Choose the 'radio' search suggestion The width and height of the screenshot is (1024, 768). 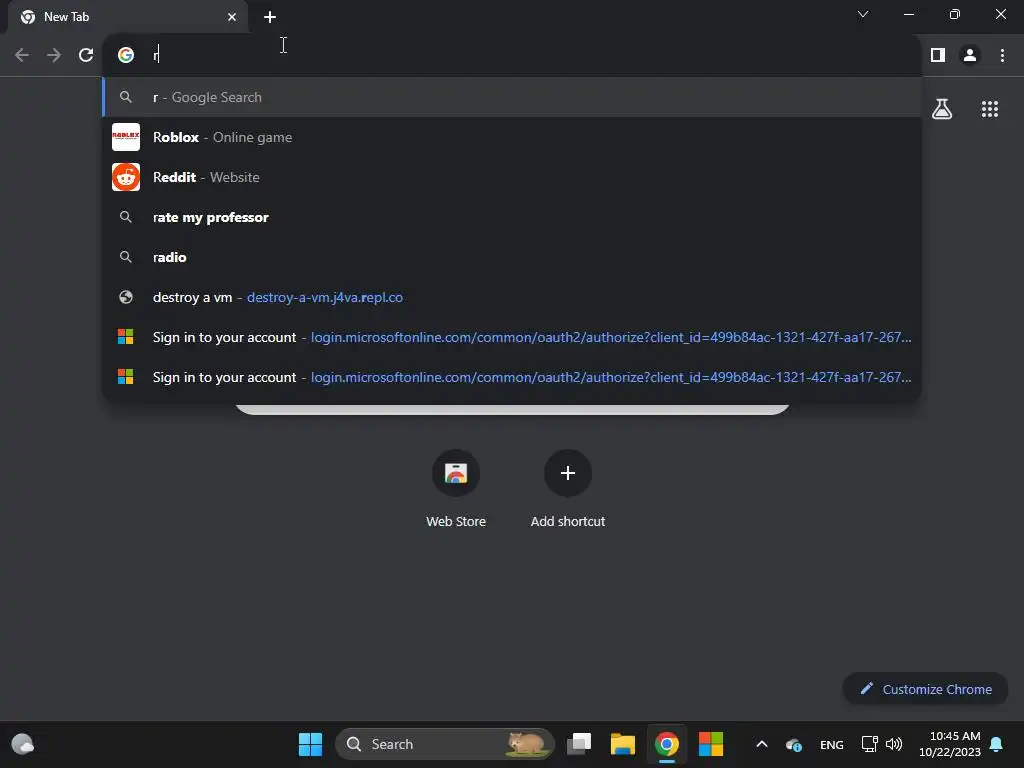pos(512,257)
